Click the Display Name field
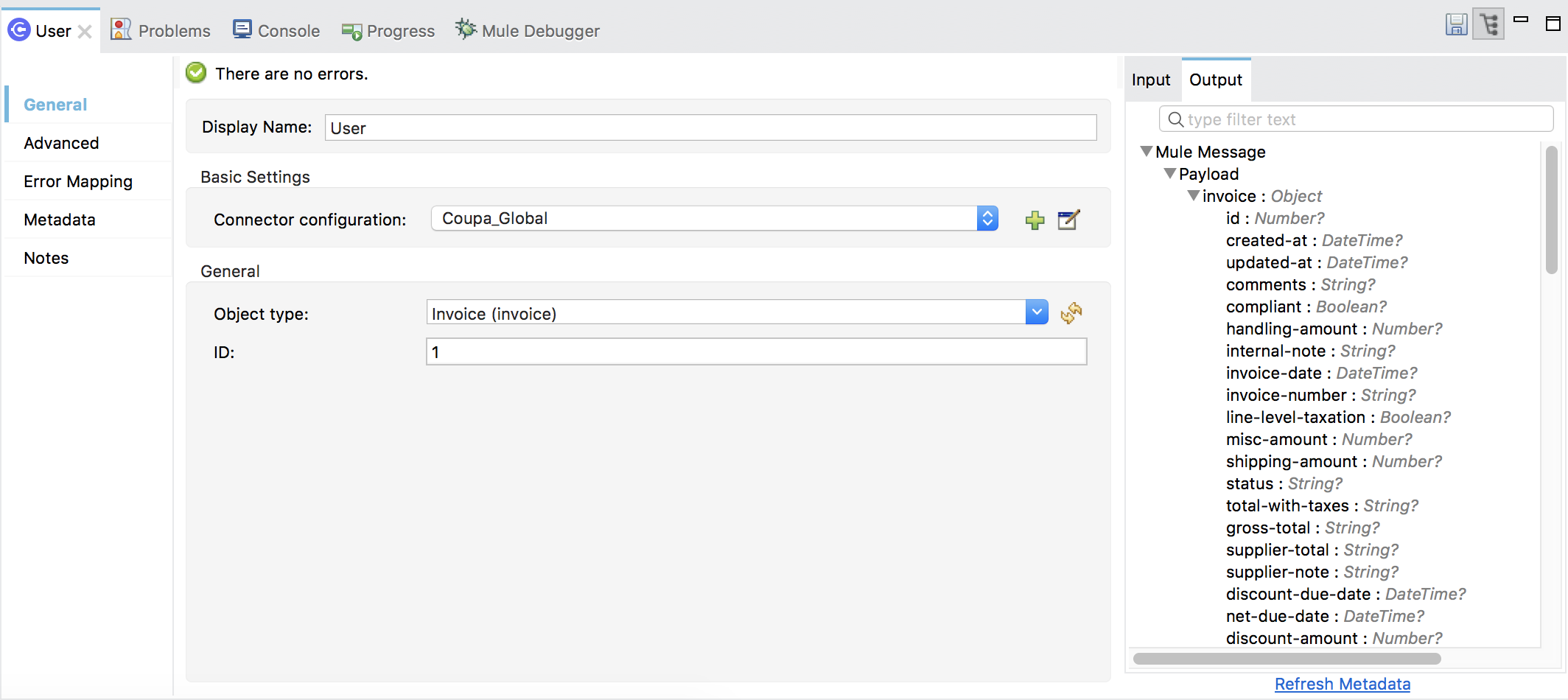This screenshot has width=1568, height=700. pyautogui.click(x=710, y=127)
